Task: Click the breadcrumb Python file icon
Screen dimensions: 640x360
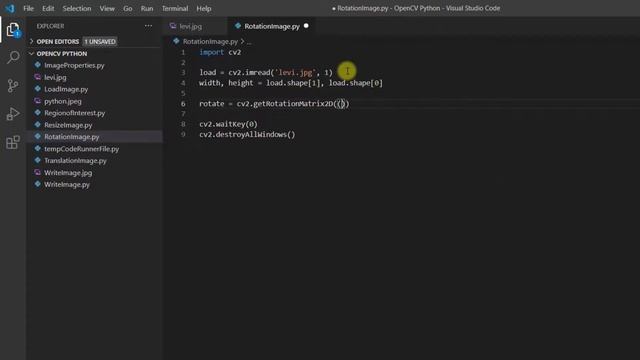Action: tap(176, 41)
